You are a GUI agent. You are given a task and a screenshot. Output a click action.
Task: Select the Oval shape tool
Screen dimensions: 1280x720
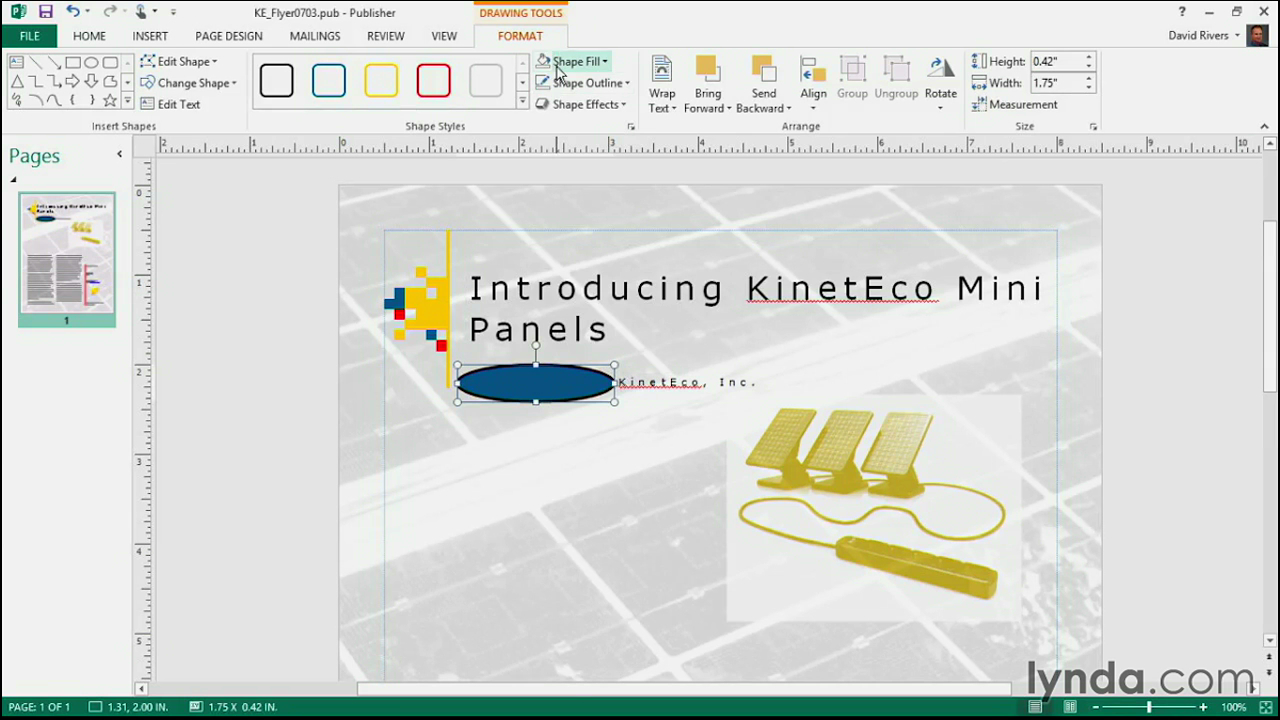[x=91, y=62]
